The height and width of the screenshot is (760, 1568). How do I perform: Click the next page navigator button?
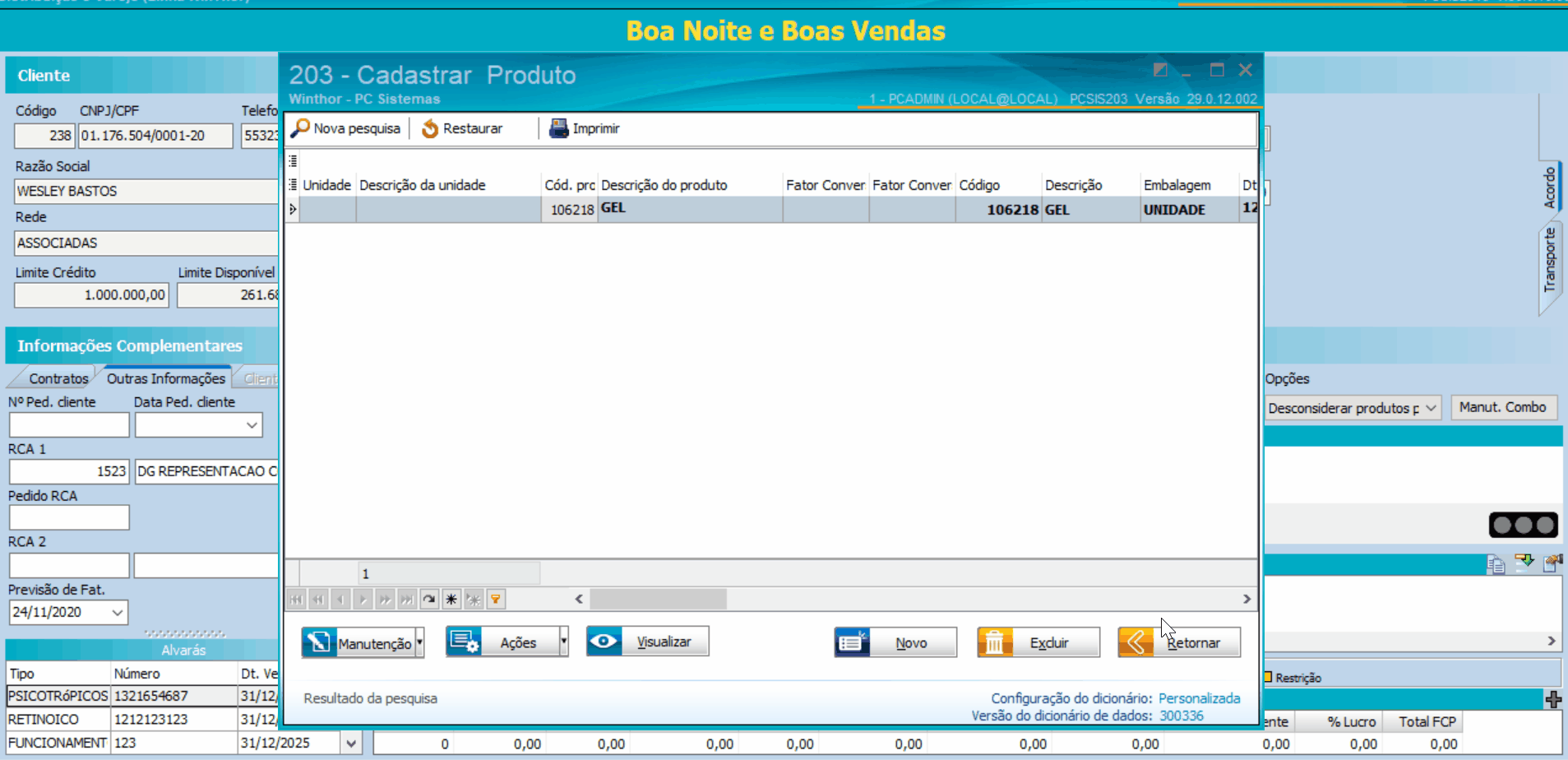click(x=385, y=600)
